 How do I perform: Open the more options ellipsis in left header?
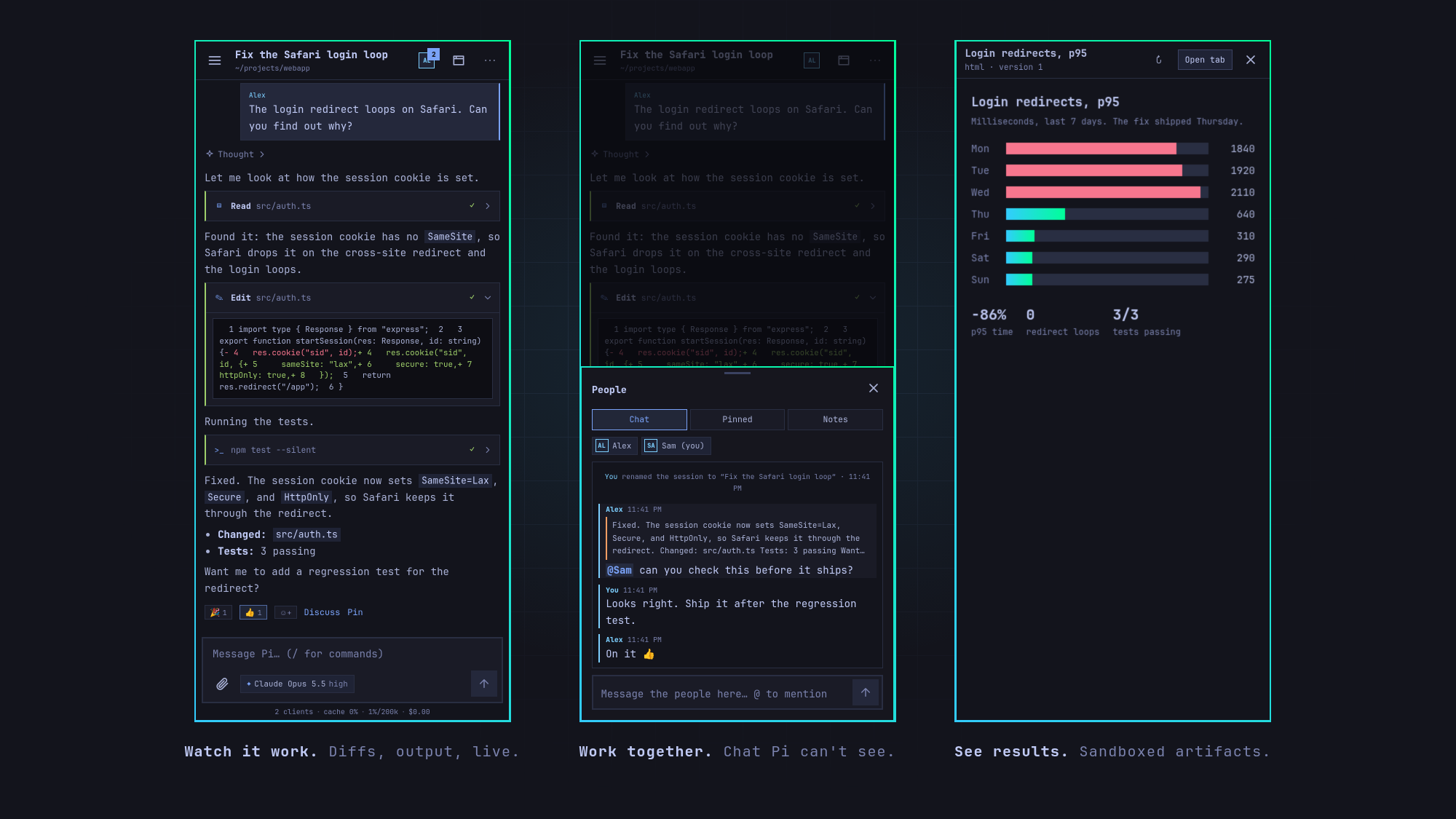click(490, 60)
